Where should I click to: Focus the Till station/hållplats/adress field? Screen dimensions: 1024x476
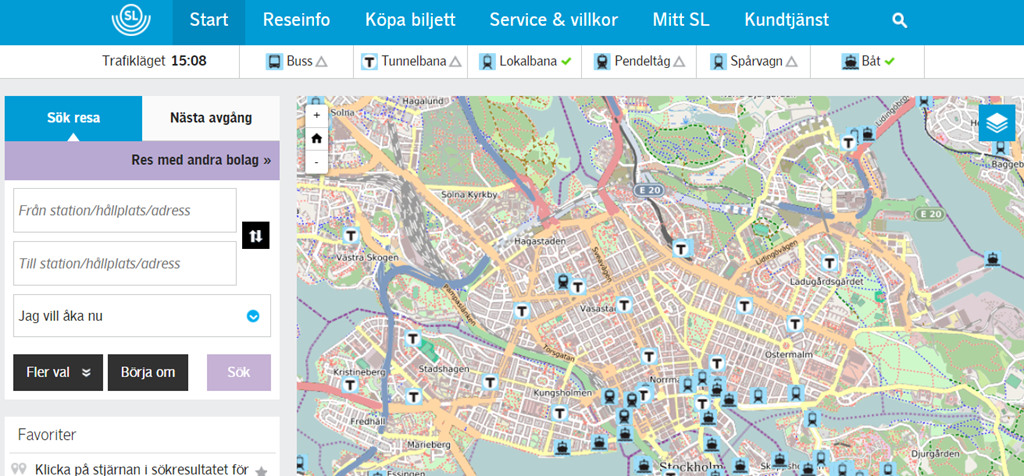tap(125, 263)
